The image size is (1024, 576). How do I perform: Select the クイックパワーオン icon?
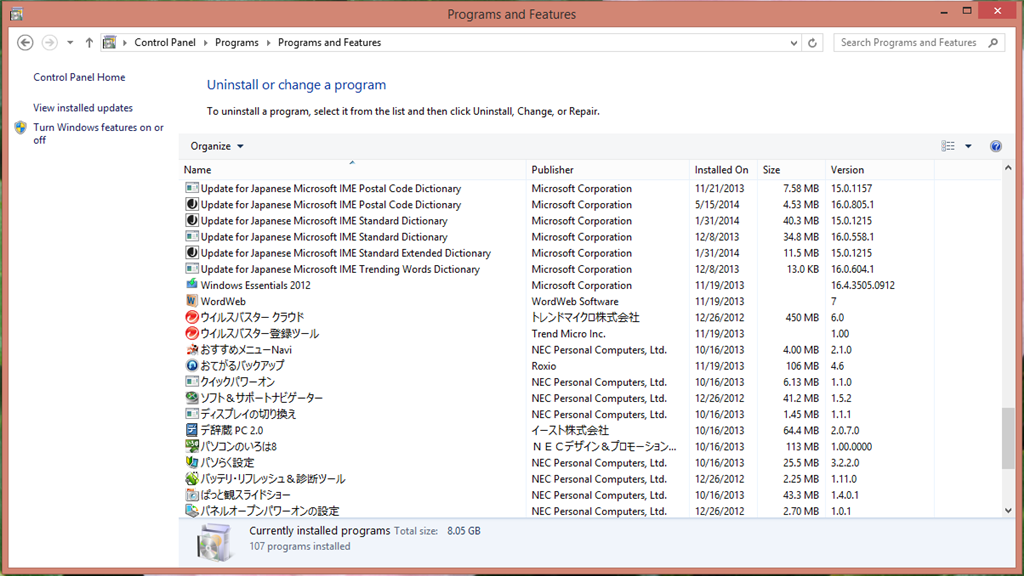pyautogui.click(x=191, y=381)
